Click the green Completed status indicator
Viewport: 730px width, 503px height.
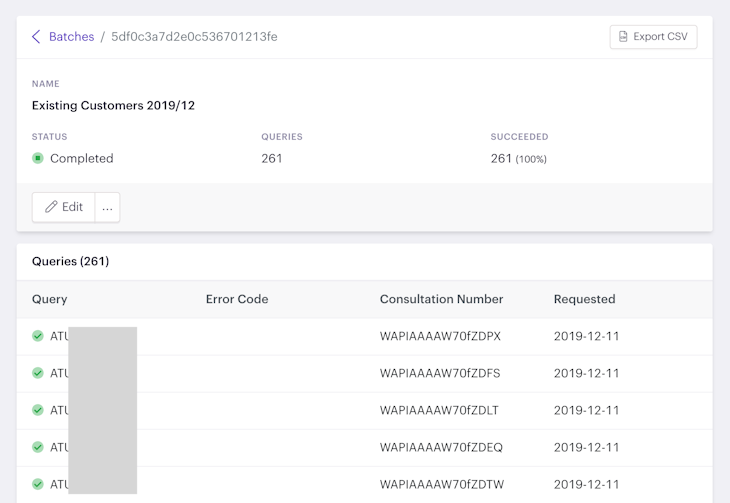point(38,158)
